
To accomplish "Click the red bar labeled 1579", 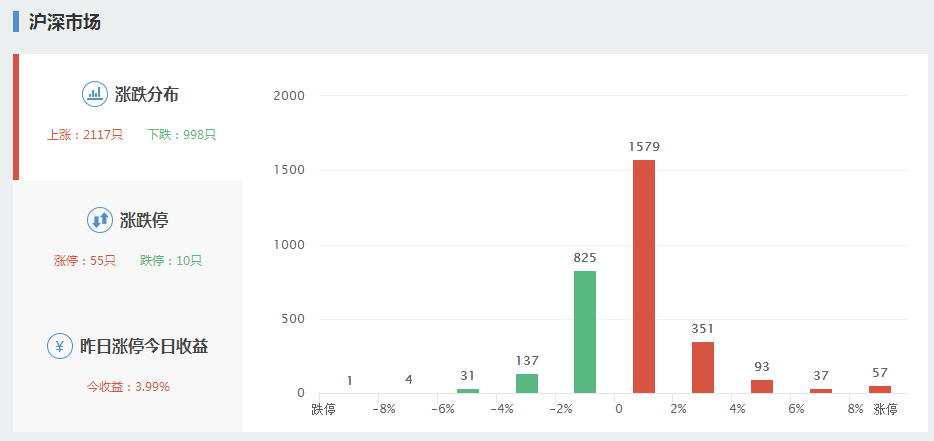I will [x=644, y=277].
